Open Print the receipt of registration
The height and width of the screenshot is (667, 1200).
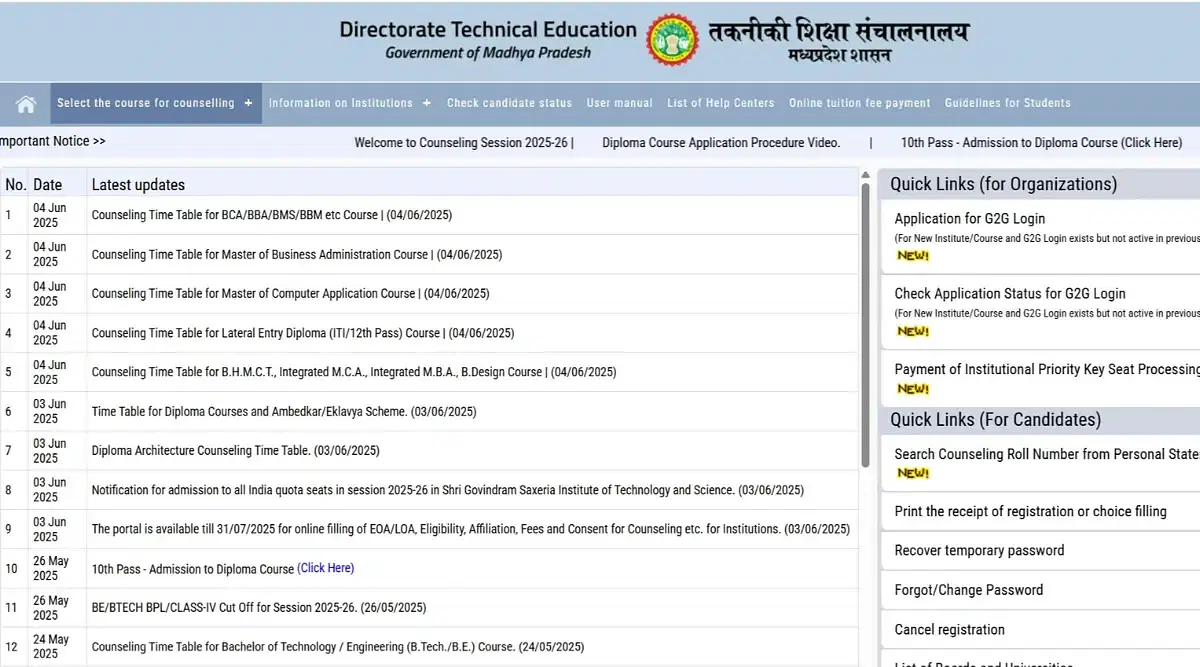(1031, 511)
